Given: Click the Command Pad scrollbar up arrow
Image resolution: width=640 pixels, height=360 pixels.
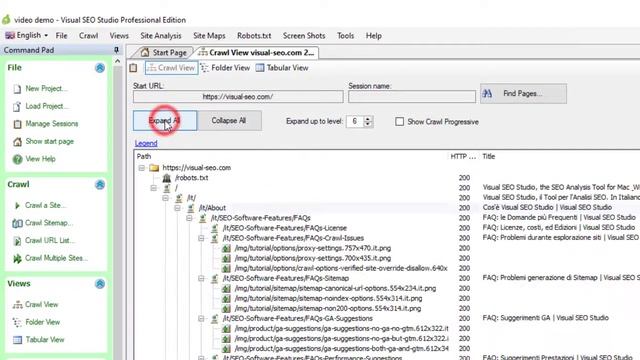Looking at the screenshot, I should [118, 61].
